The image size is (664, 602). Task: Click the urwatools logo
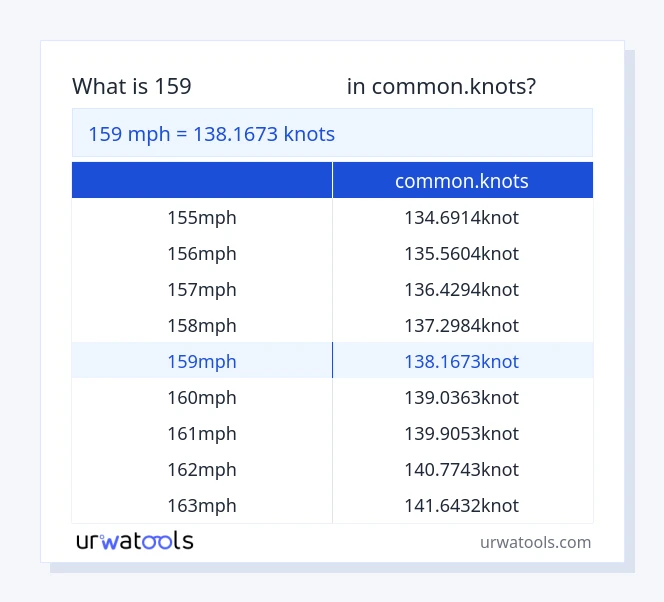point(135,541)
